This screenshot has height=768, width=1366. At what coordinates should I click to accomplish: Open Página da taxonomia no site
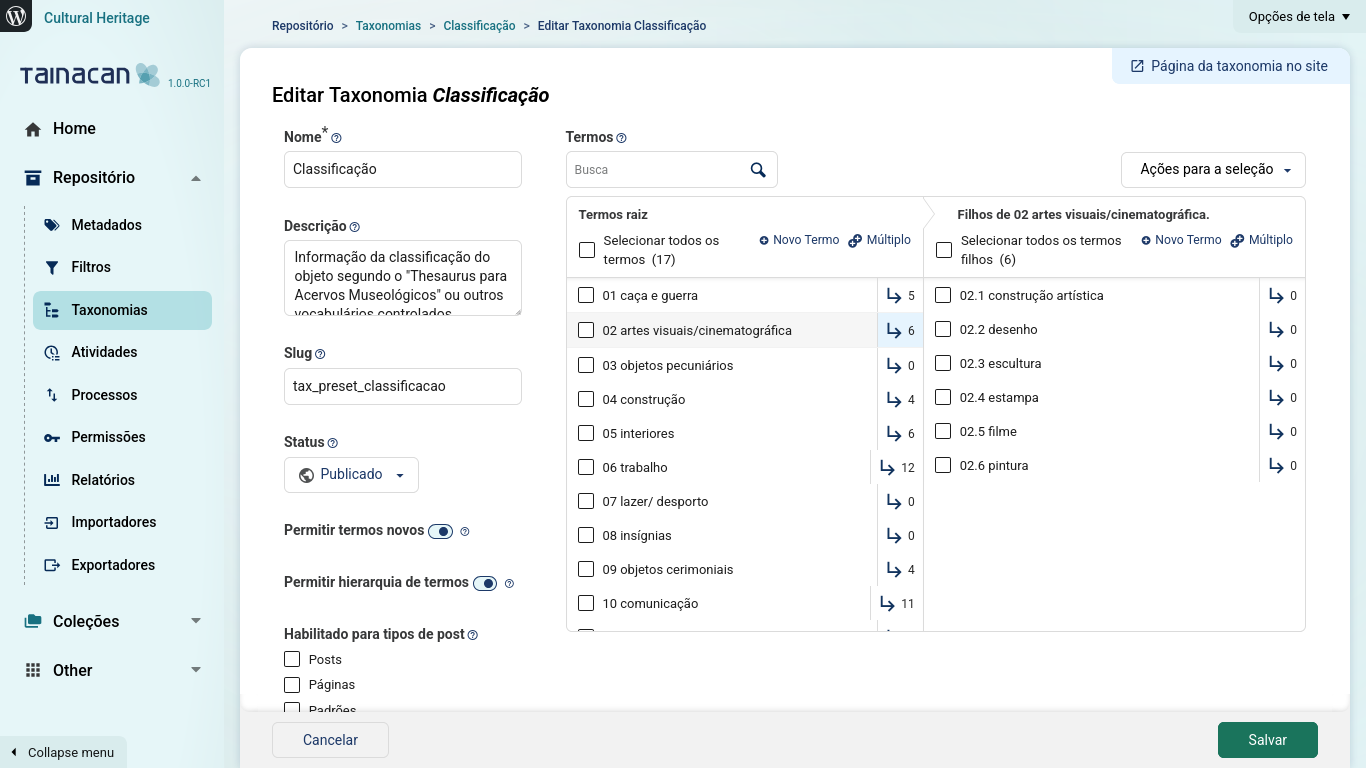pyautogui.click(x=1229, y=65)
